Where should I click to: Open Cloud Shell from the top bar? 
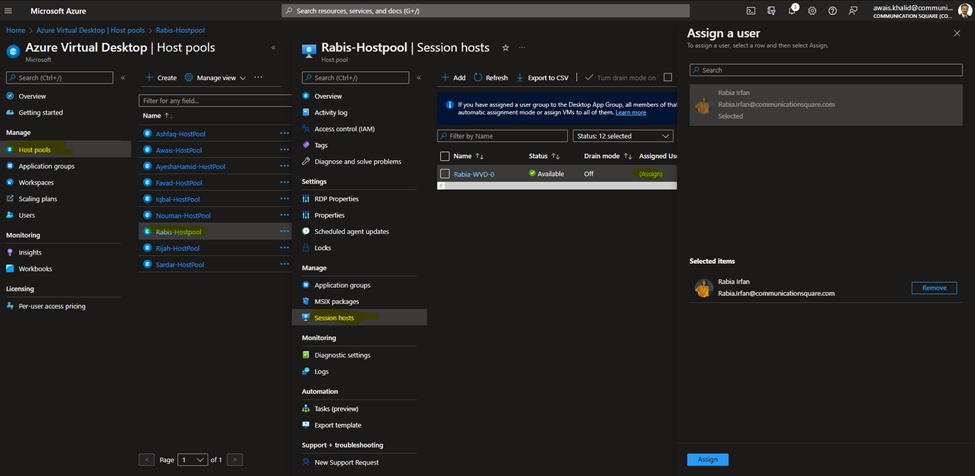click(x=751, y=11)
